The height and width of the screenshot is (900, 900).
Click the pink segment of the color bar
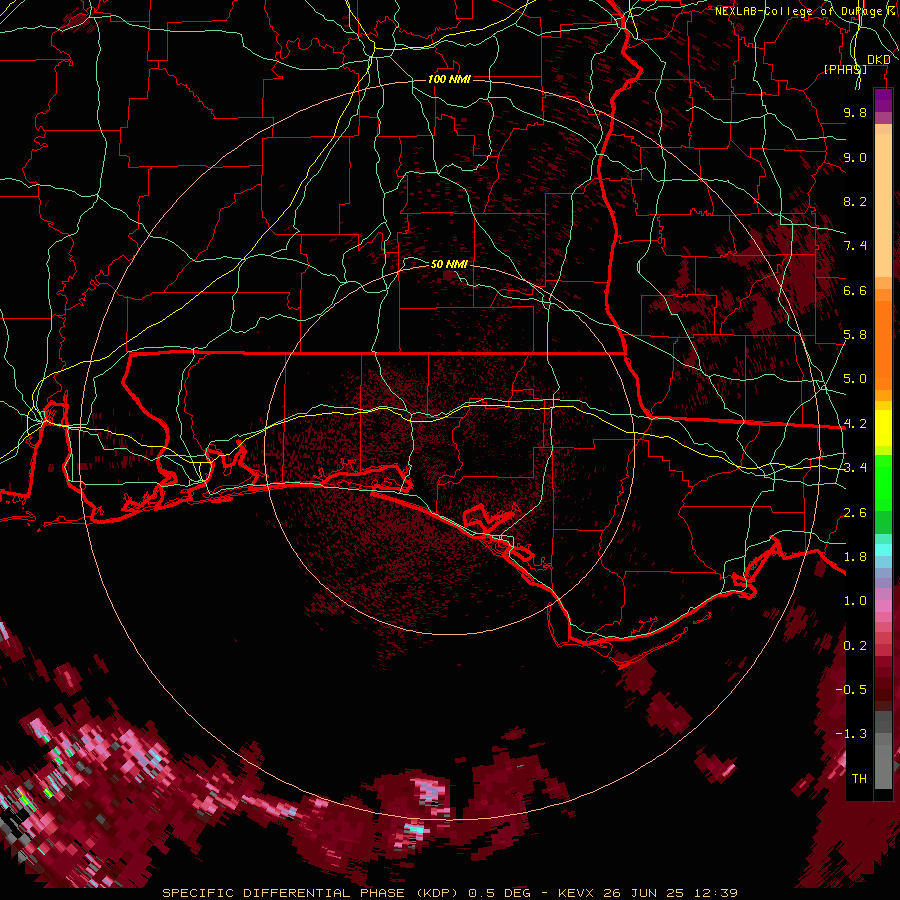(883, 606)
